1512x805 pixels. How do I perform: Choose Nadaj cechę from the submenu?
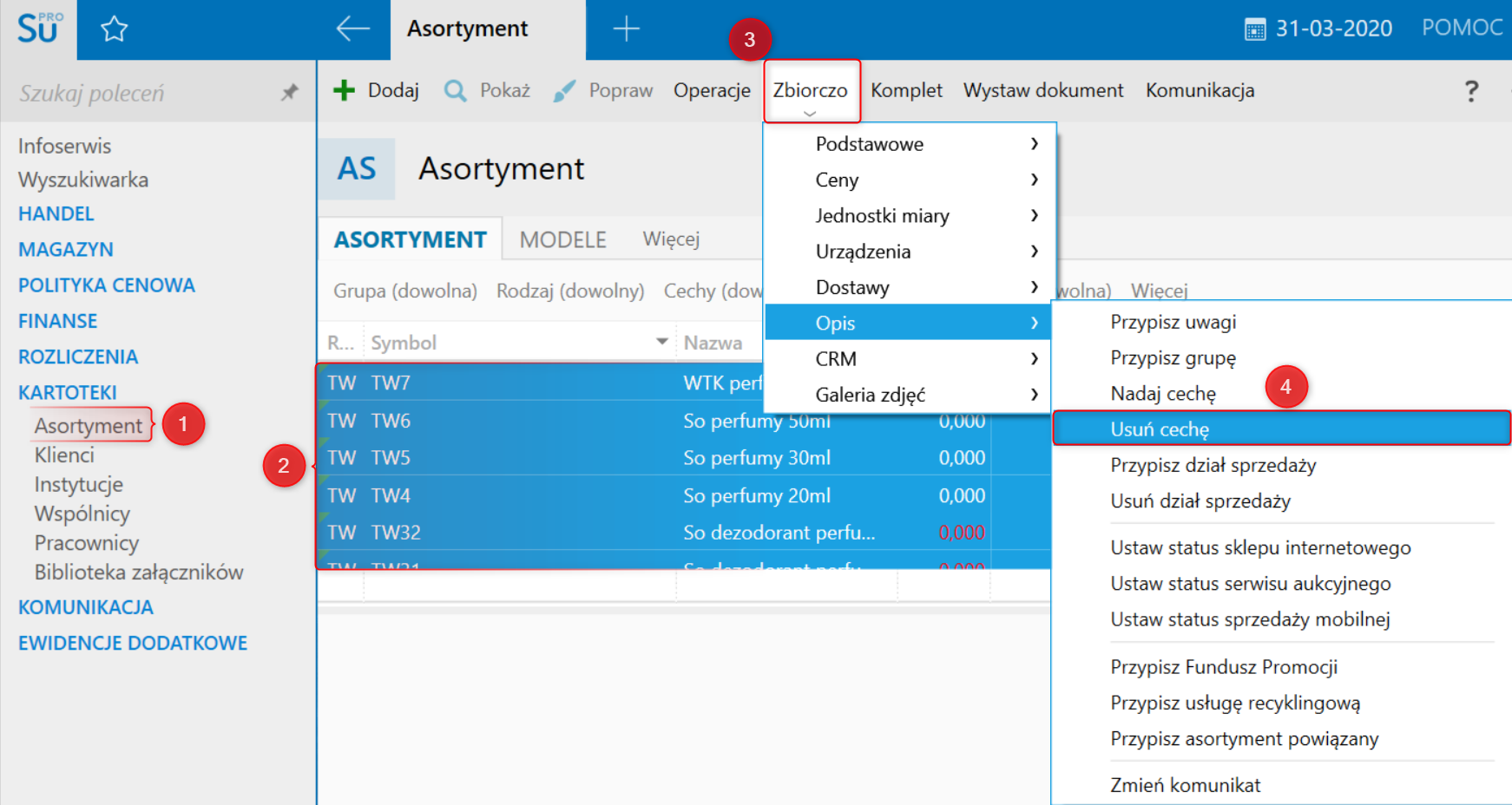(1163, 394)
